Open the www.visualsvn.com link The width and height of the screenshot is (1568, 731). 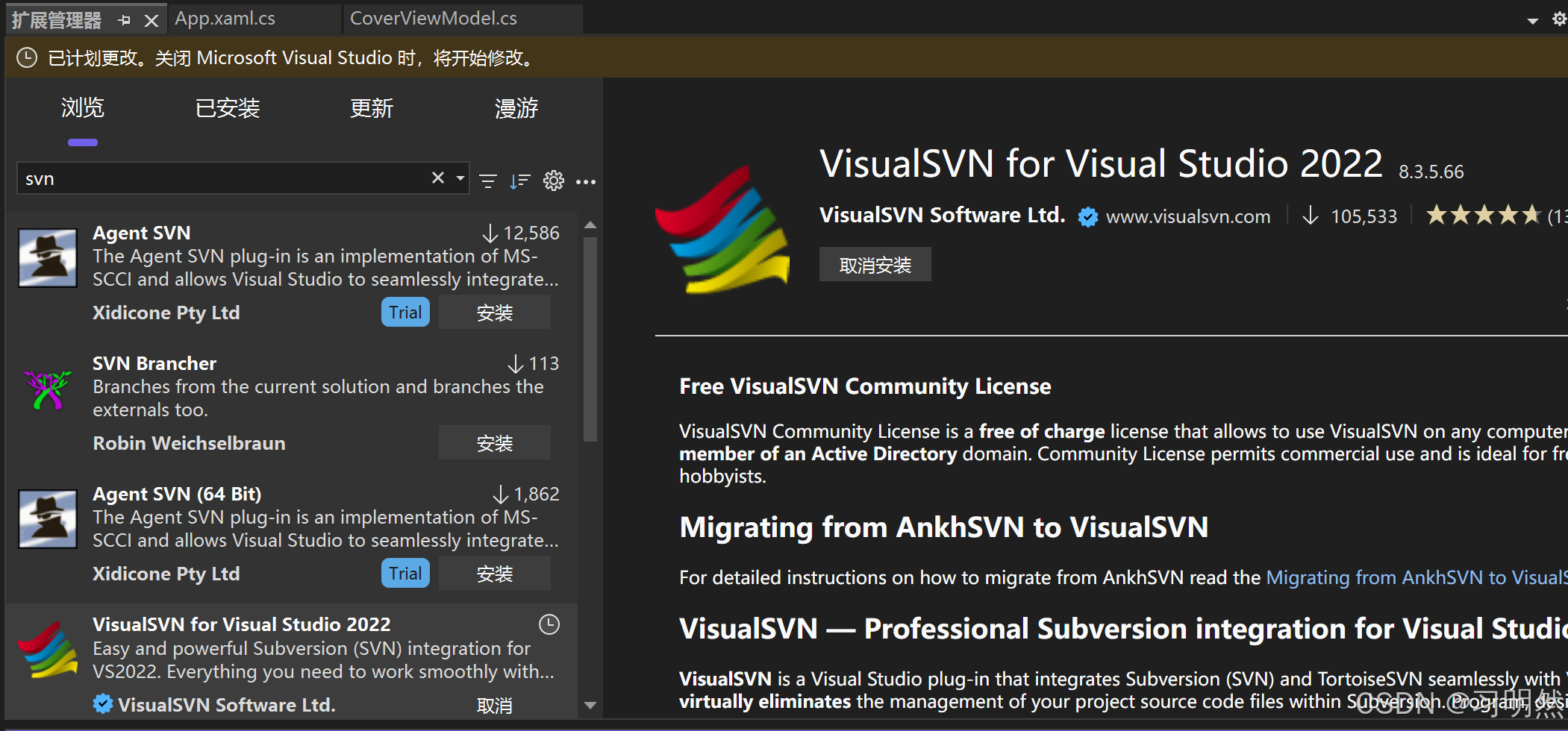tap(1187, 216)
